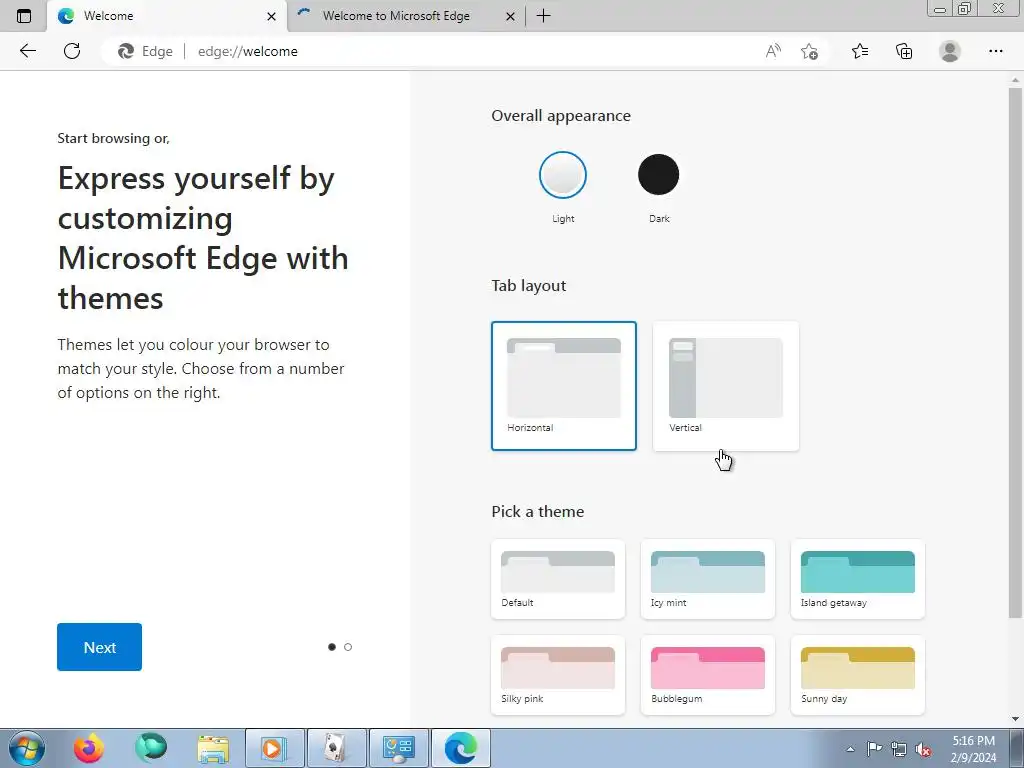The height and width of the screenshot is (768, 1024).
Task: Open the media player taskbar icon
Action: (x=275, y=748)
